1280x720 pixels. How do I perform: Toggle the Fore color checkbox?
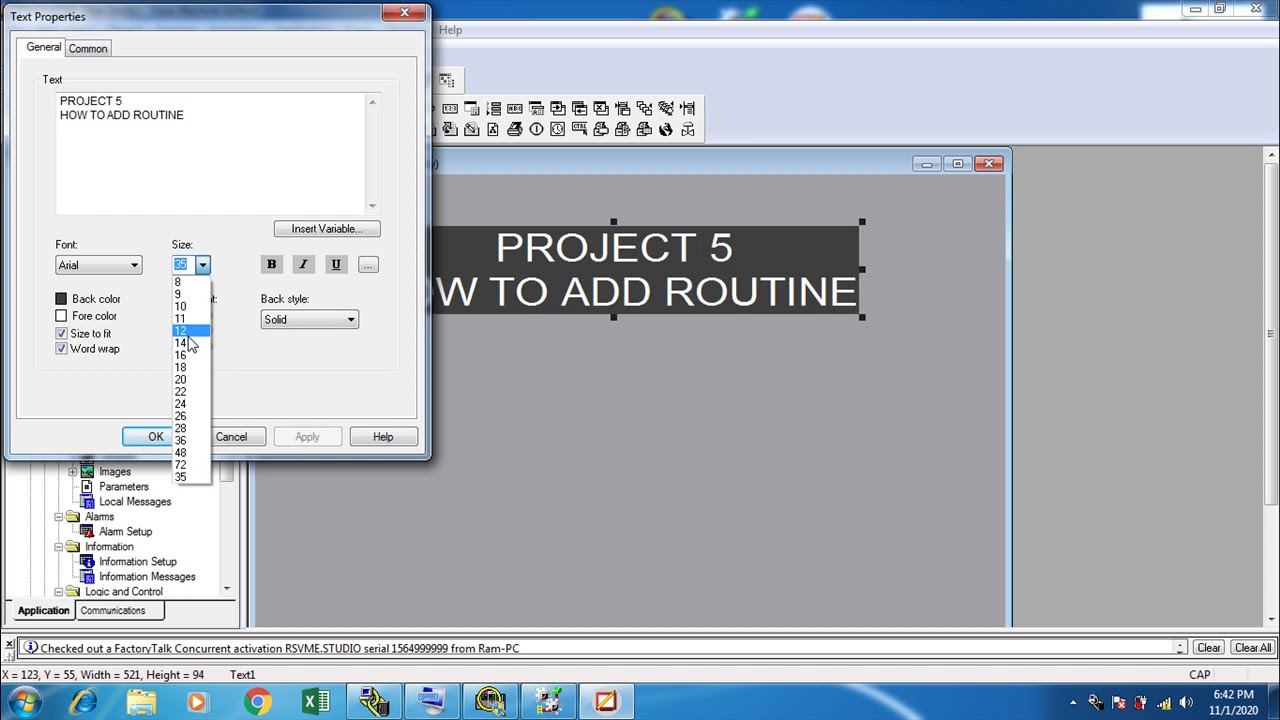point(61,316)
